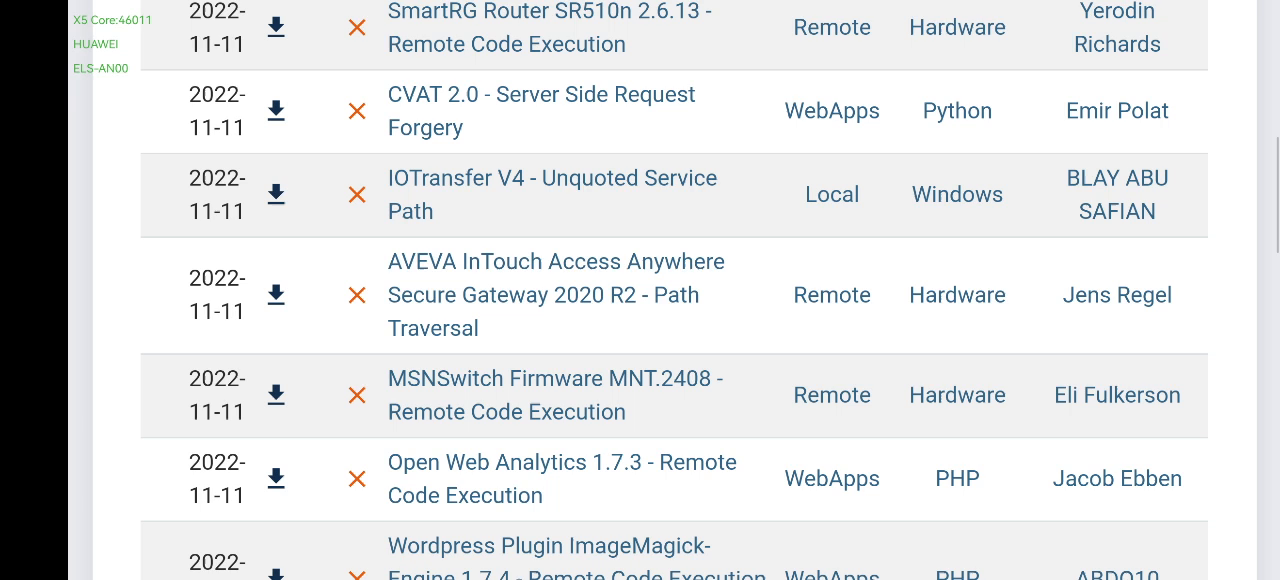
Task: Download the CVAT 2.0 exploit file
Action: point(276,111)
